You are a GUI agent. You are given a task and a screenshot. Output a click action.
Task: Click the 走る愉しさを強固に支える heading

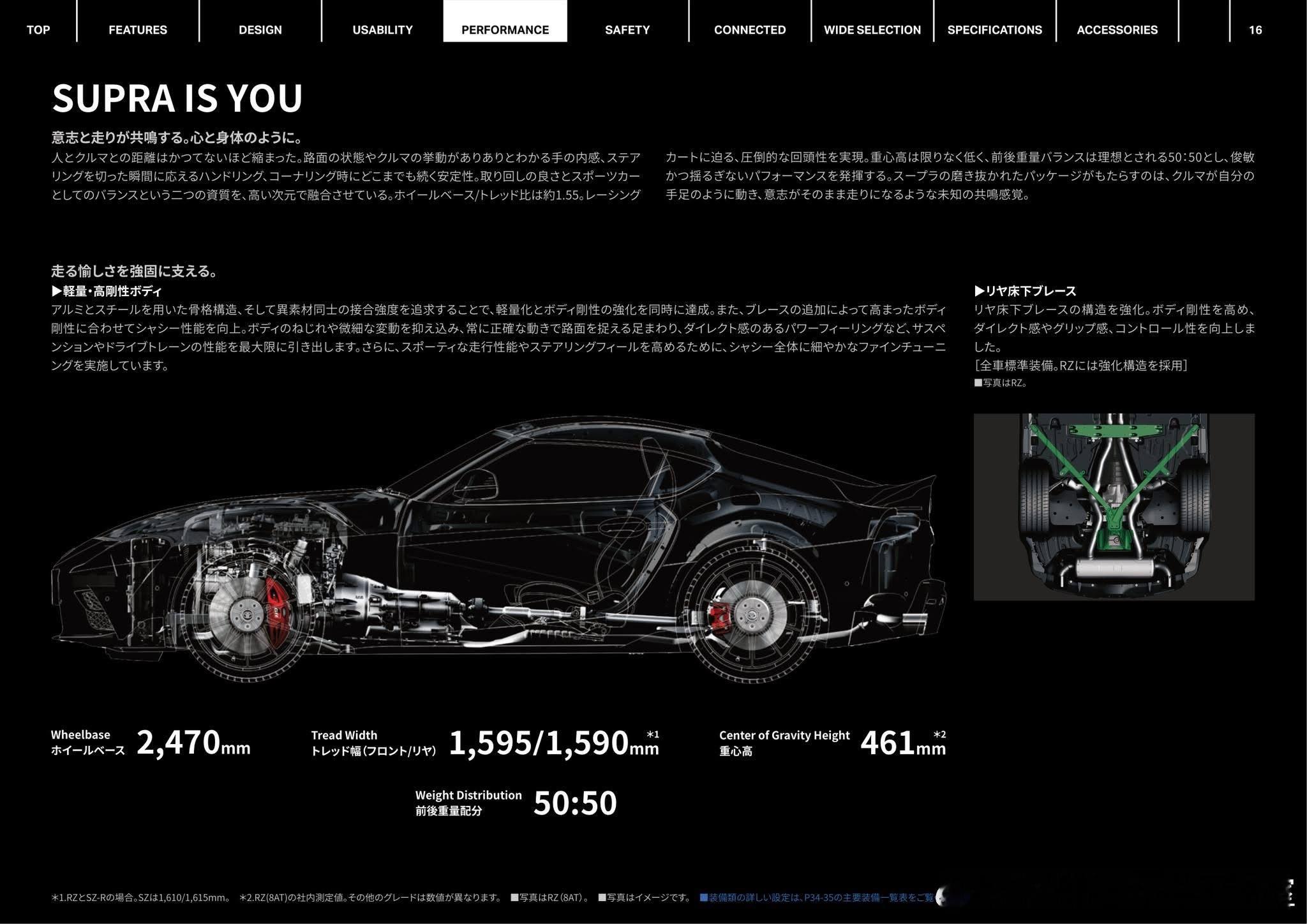(135, 271)
